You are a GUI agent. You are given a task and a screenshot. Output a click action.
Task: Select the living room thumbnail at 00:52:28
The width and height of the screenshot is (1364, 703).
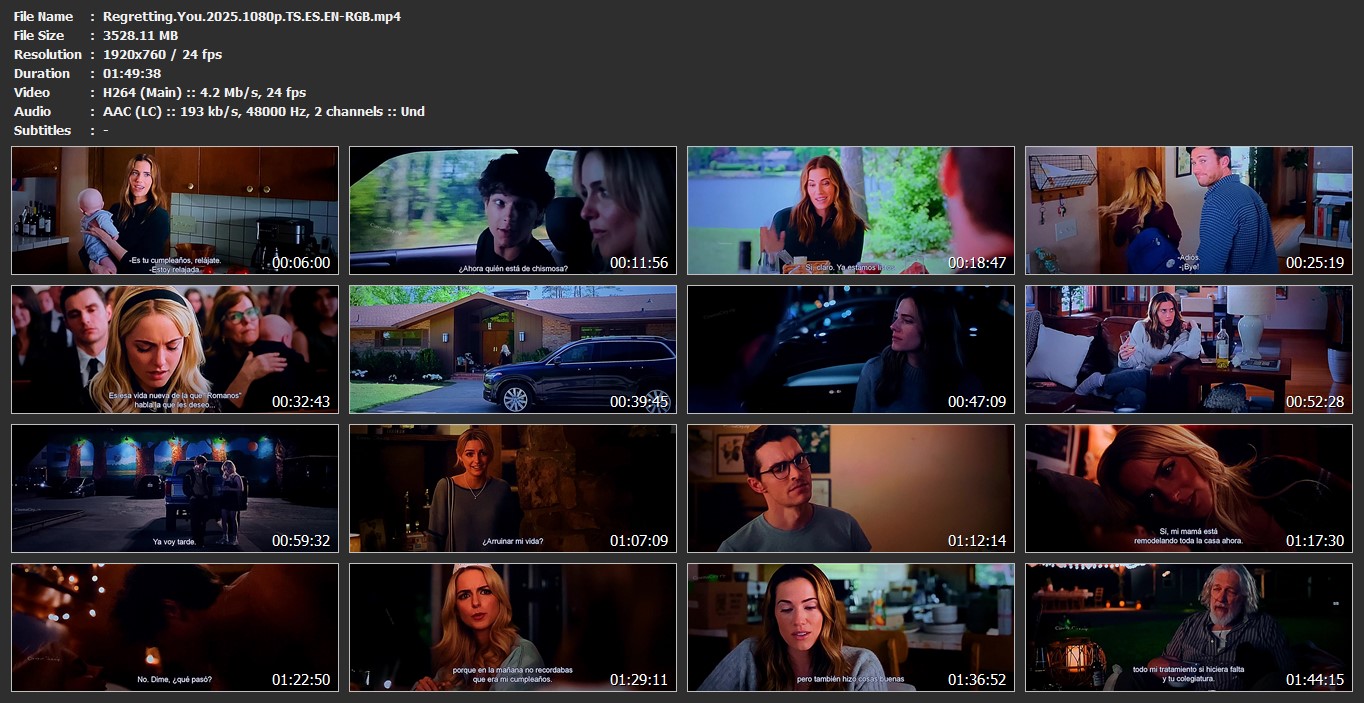click(1189, 350)
